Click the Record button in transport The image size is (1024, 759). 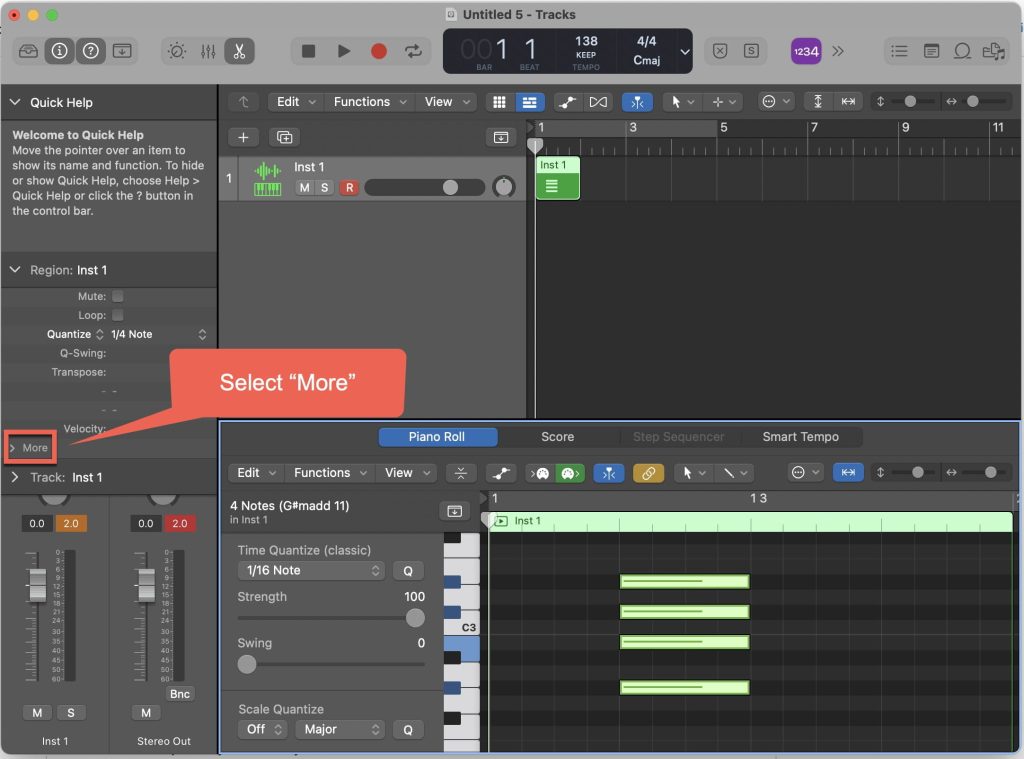click(x=379, y=51)
